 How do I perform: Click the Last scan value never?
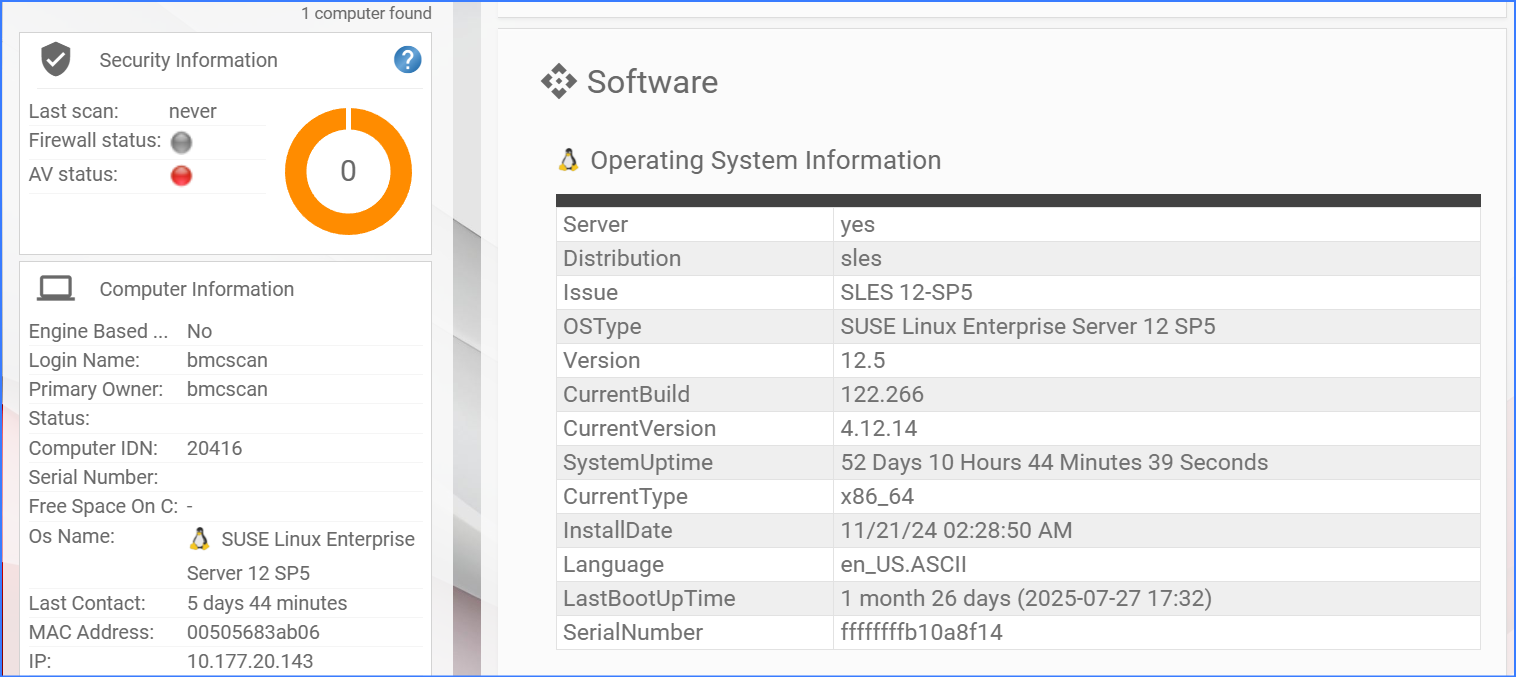point(193,111)
